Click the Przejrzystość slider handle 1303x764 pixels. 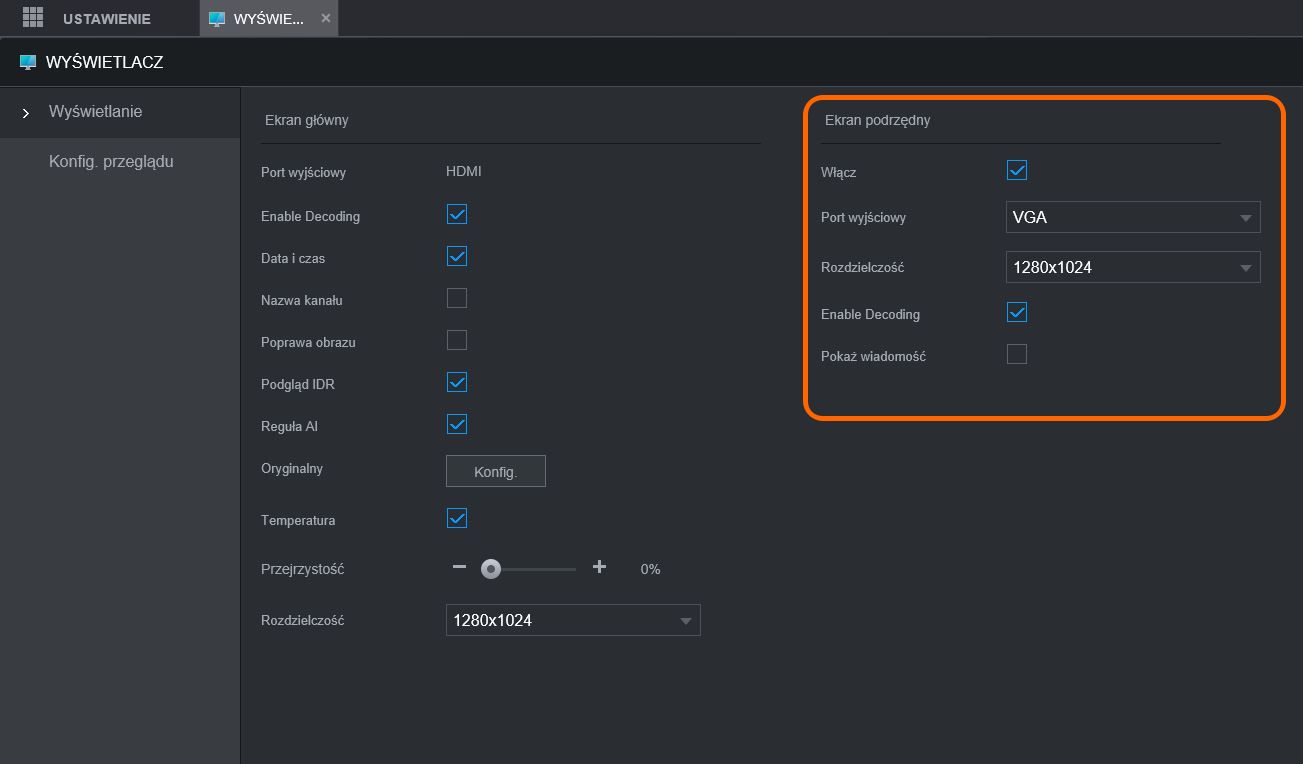coord(490,569)
